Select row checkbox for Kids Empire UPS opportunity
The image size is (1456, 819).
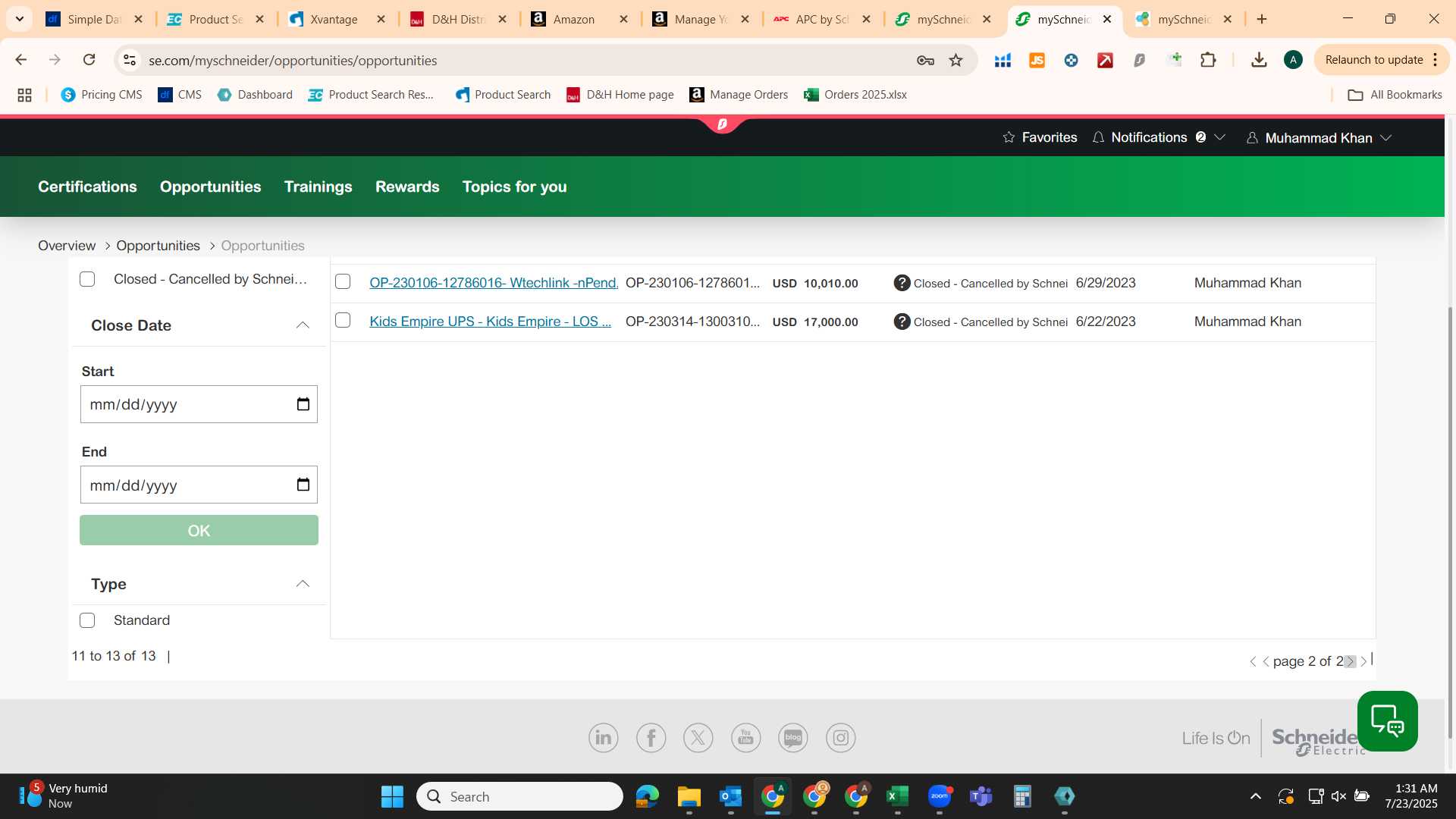pos(343,321)
